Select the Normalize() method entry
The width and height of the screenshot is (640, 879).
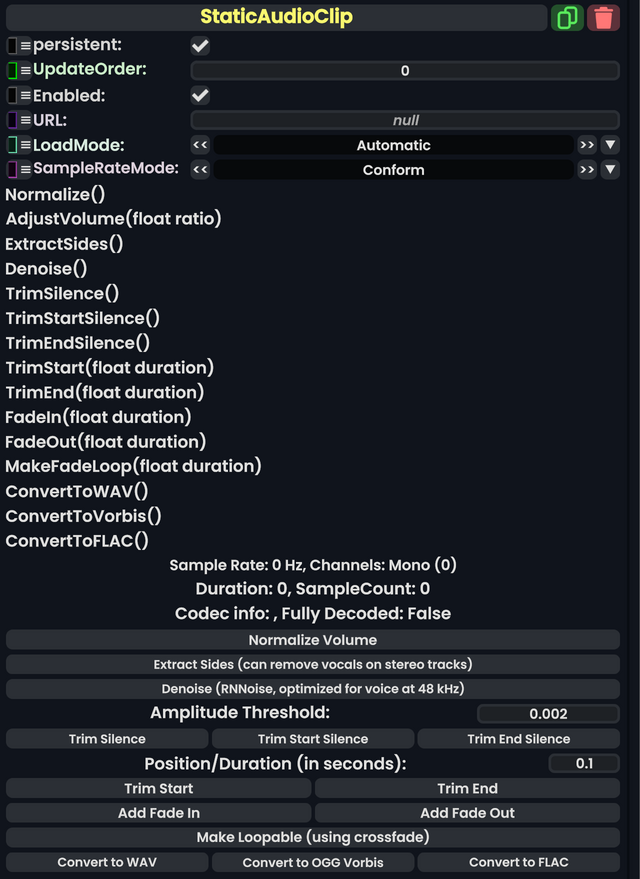coord(54,194)
